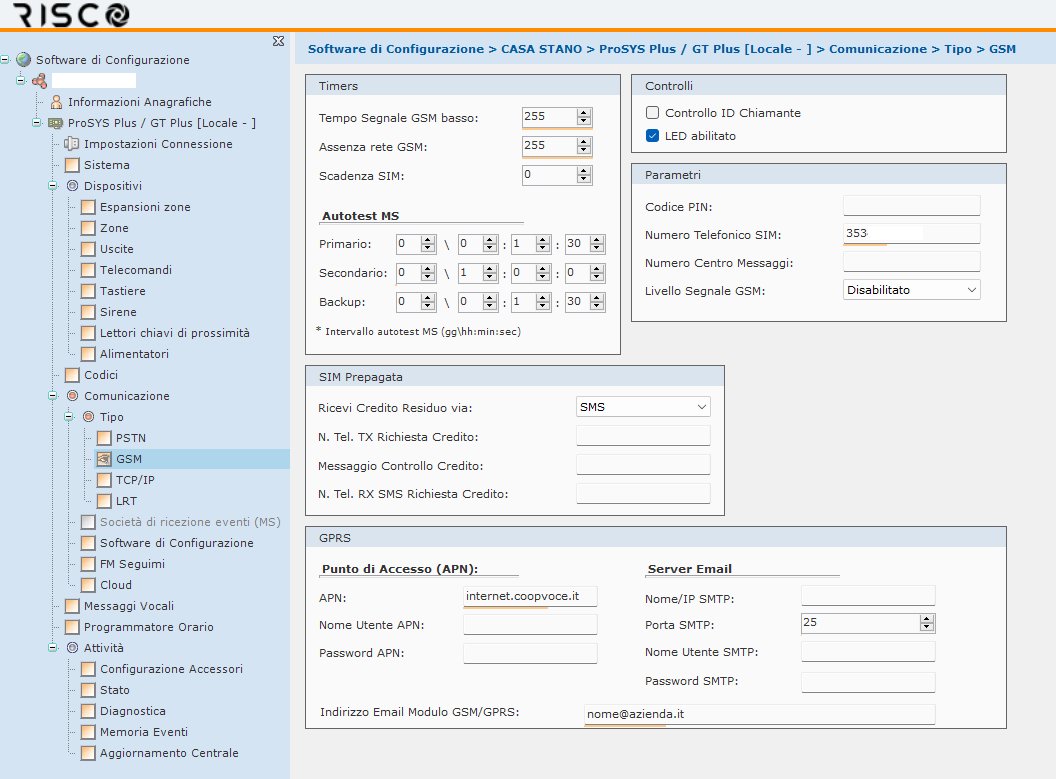This screenshot has width=1056, height=779.
Task: Collapse the Comunicazione tree node
Action: [53, 396]
